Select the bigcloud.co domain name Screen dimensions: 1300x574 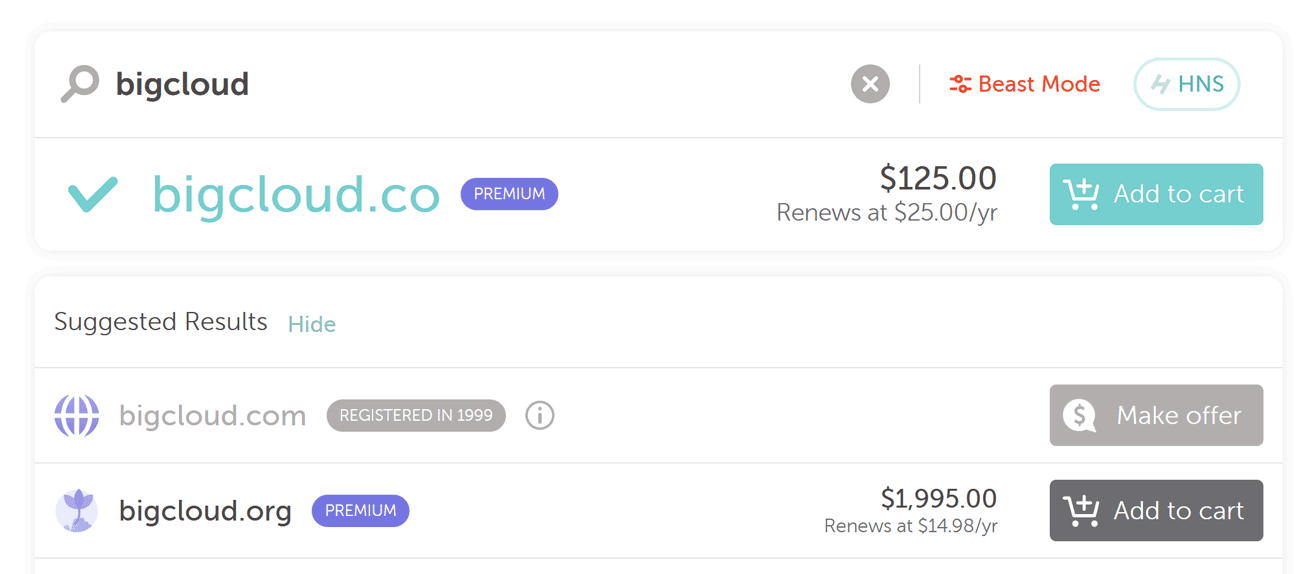coord(296,194)
